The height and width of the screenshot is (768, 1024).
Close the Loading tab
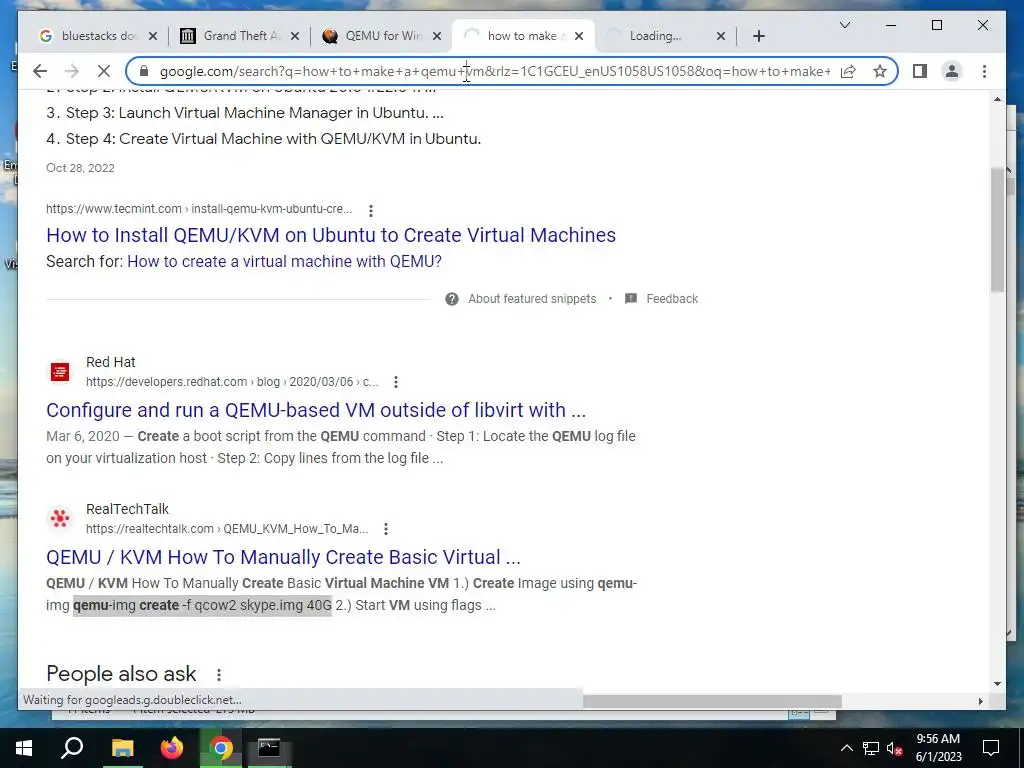tap(721, 36)
